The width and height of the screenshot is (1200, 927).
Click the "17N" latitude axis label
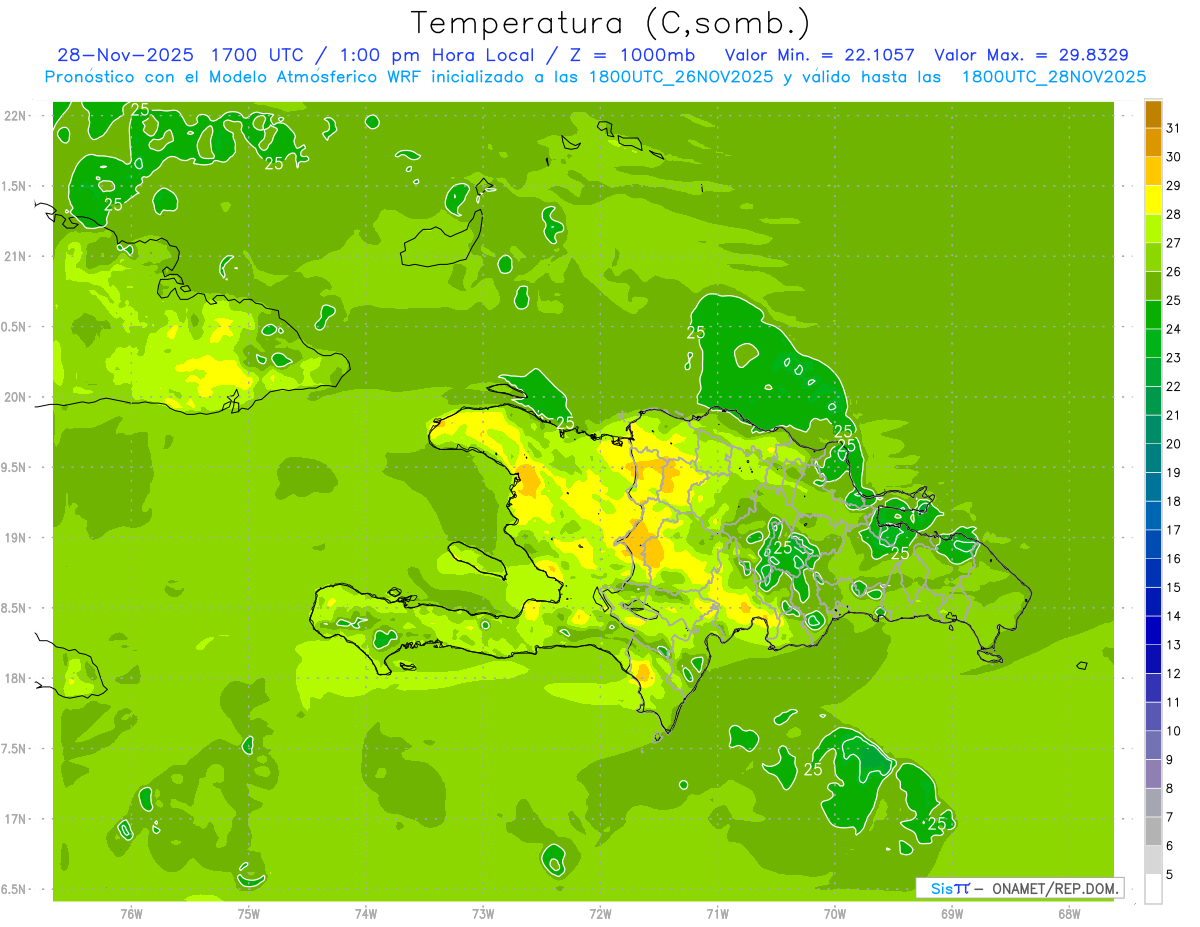point(16,819)
